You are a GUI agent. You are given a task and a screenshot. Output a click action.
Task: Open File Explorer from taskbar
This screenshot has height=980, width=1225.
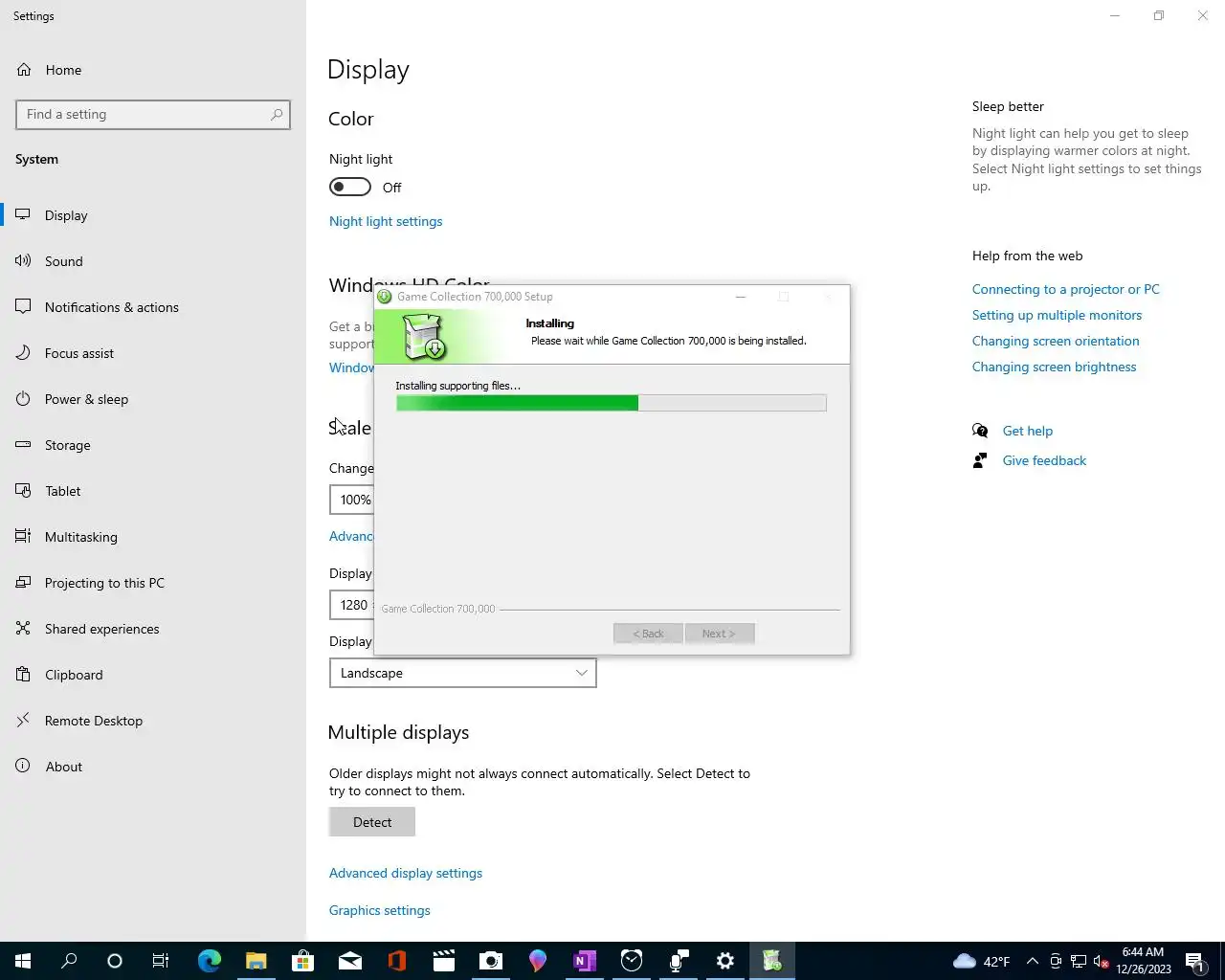click(256, 961)
